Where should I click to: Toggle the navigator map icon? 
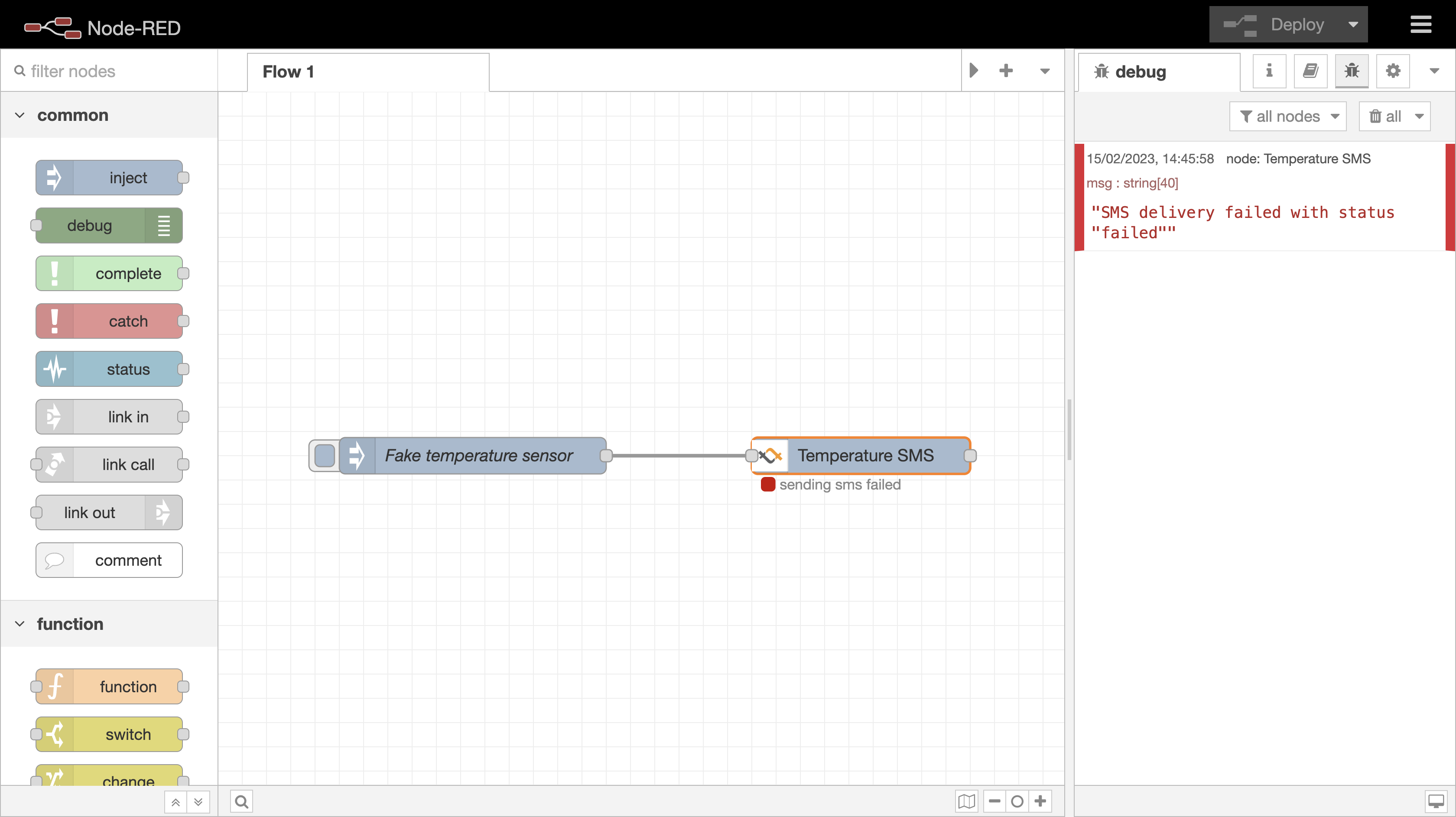pos(966,801)
